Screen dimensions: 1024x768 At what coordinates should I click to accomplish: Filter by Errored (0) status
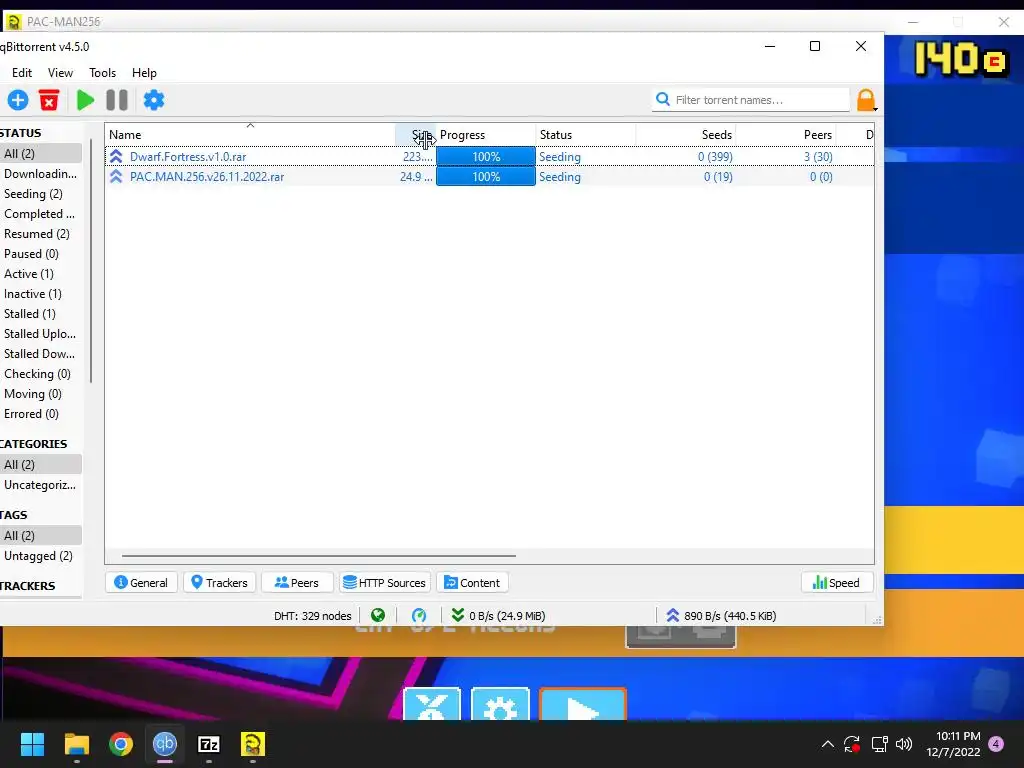40,413
